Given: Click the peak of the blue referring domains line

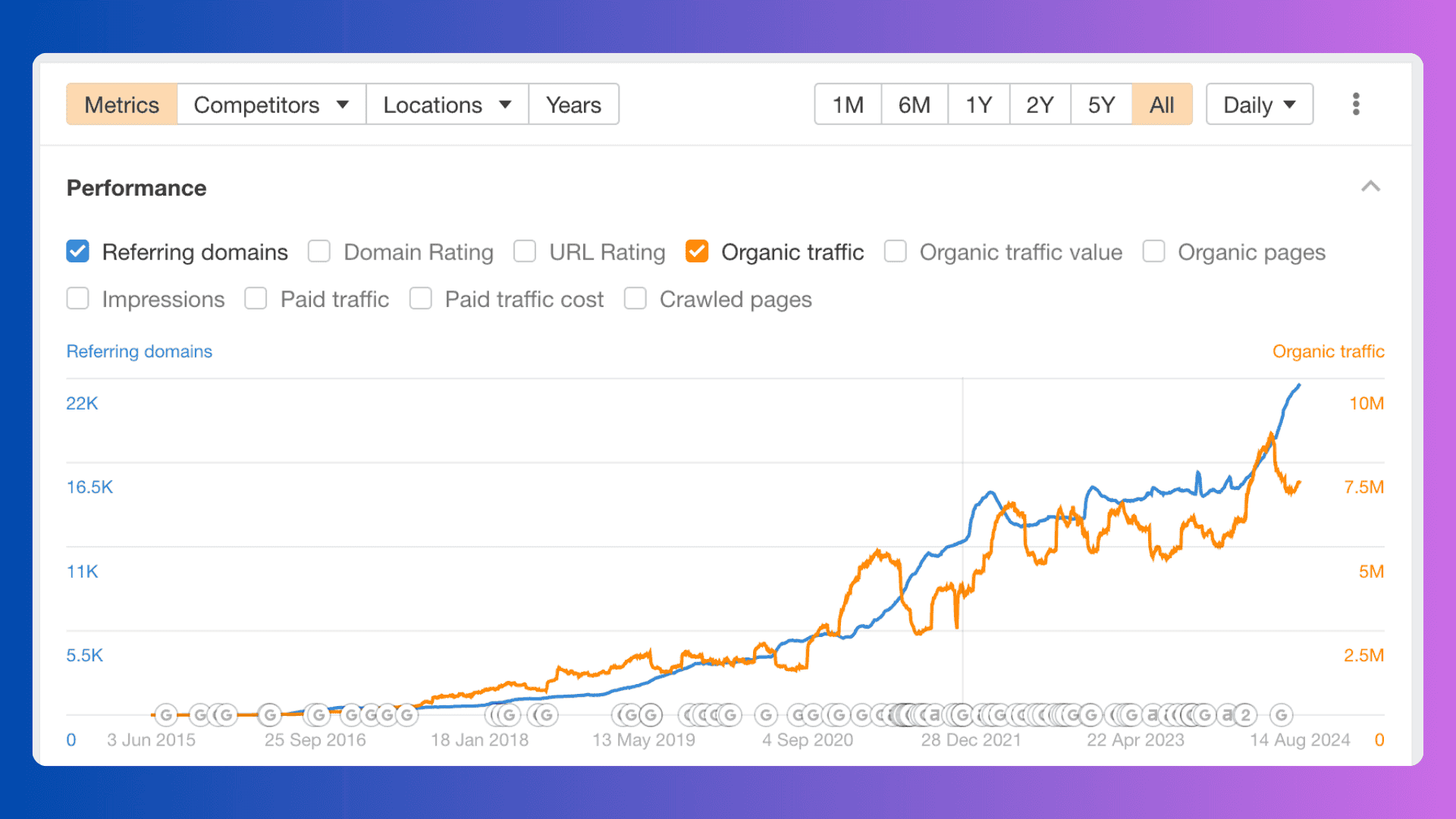Looking at the screenshot, I should [x=1299, y=385].
